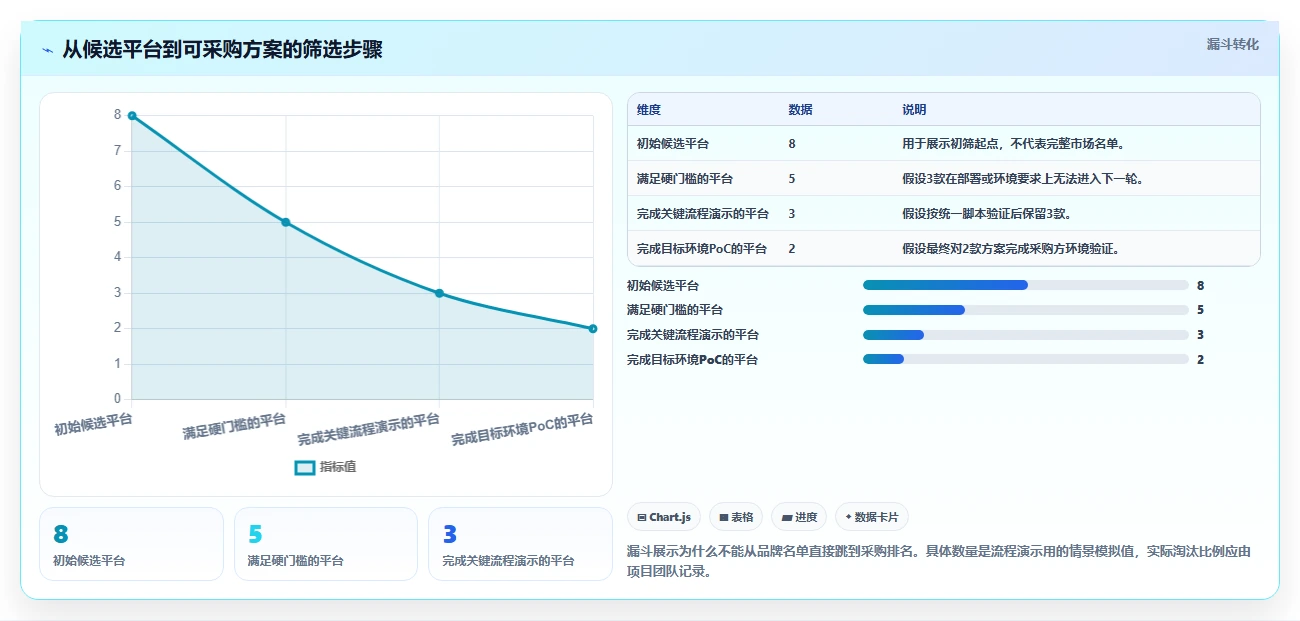Click the 完成目标环境PoC的平台 progress bar
The height and width of the screenshot is (621, 1300).
click(1026, 359)
